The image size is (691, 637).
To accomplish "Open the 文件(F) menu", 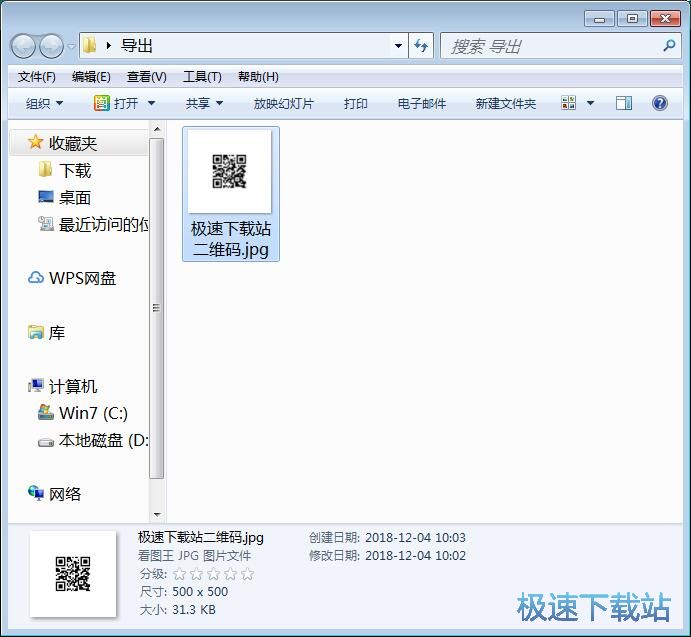I will (37, 77).
